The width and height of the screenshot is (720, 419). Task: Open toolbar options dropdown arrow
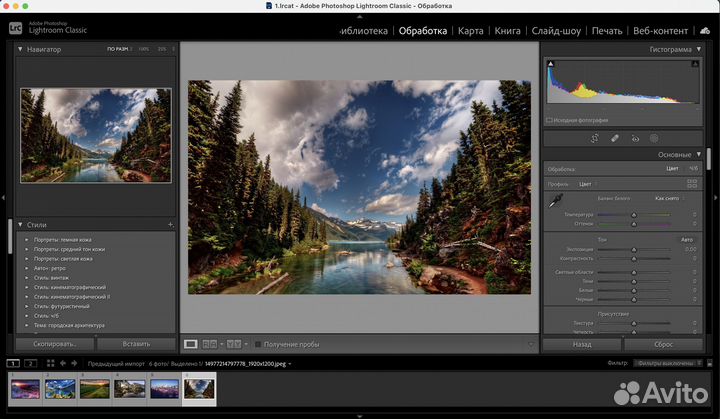point(531,344)
